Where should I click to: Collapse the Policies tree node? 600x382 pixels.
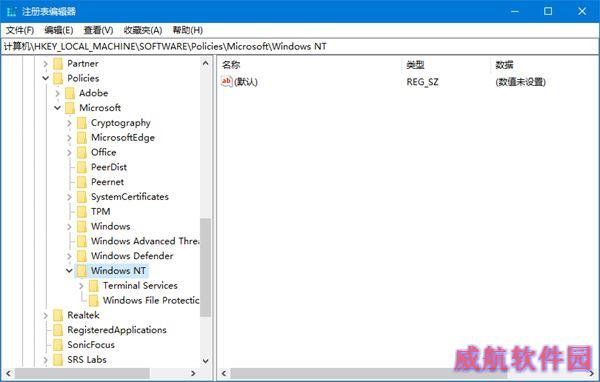(x=46, y=78)
